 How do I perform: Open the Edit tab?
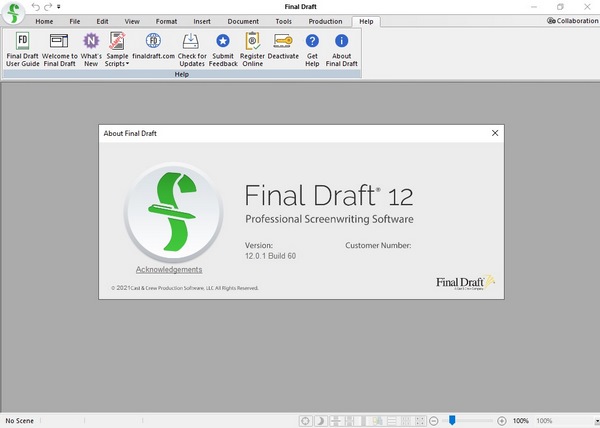pos(102,21)
